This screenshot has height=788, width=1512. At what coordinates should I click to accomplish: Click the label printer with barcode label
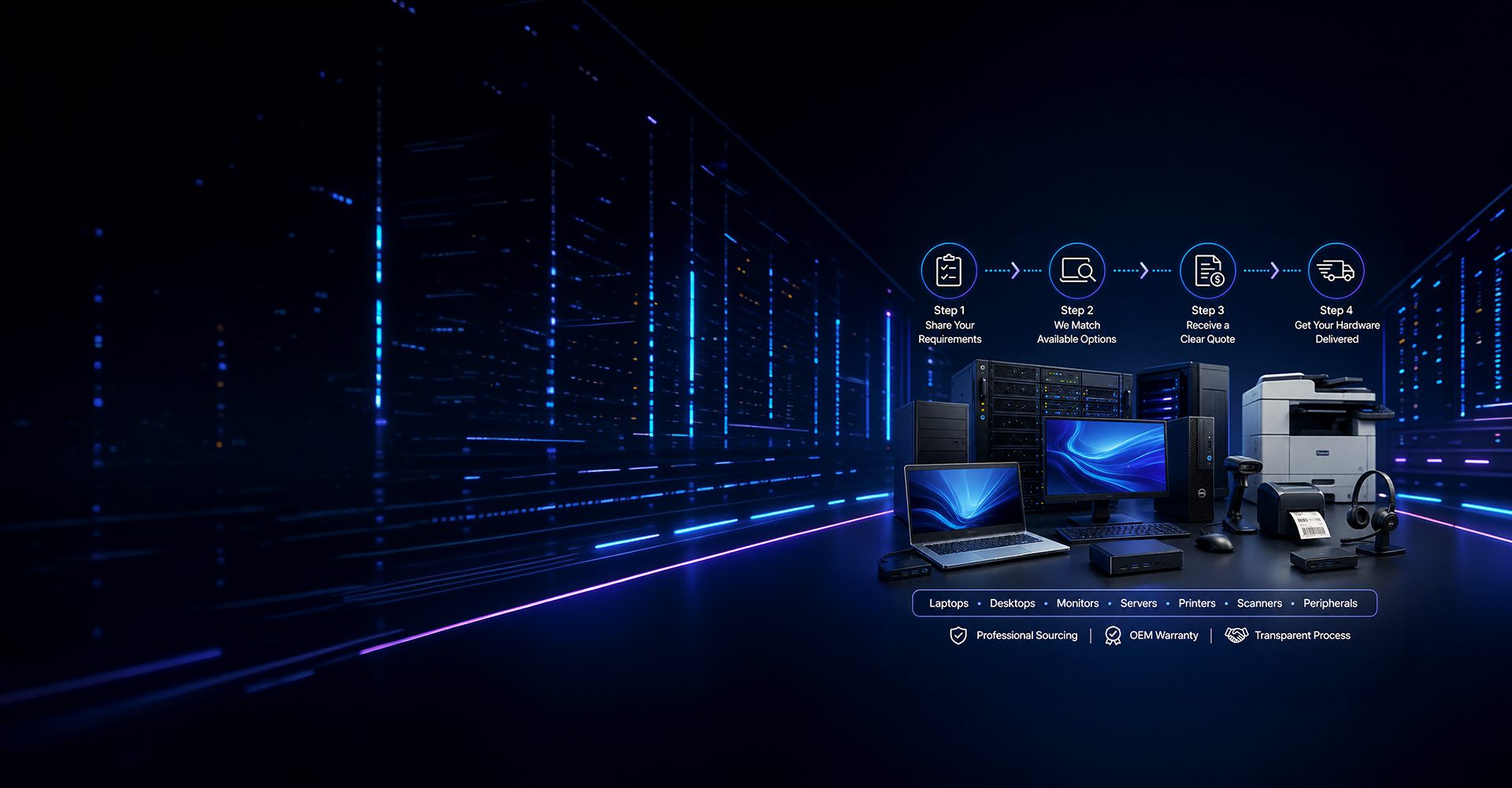click(1293, 511)
